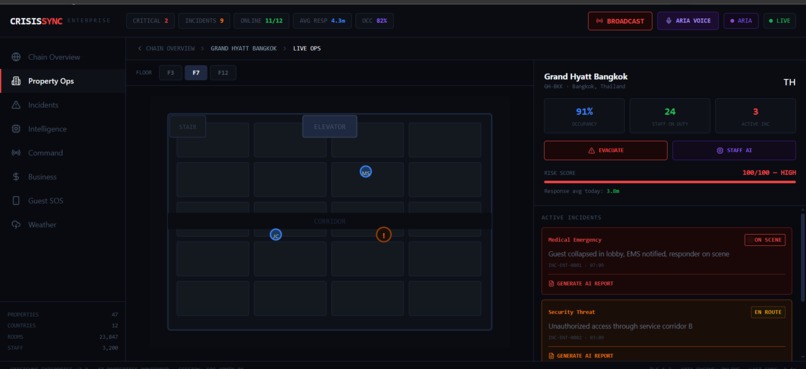
Task: Generate AI report for Security Threat
Action: tap(581, 356)
